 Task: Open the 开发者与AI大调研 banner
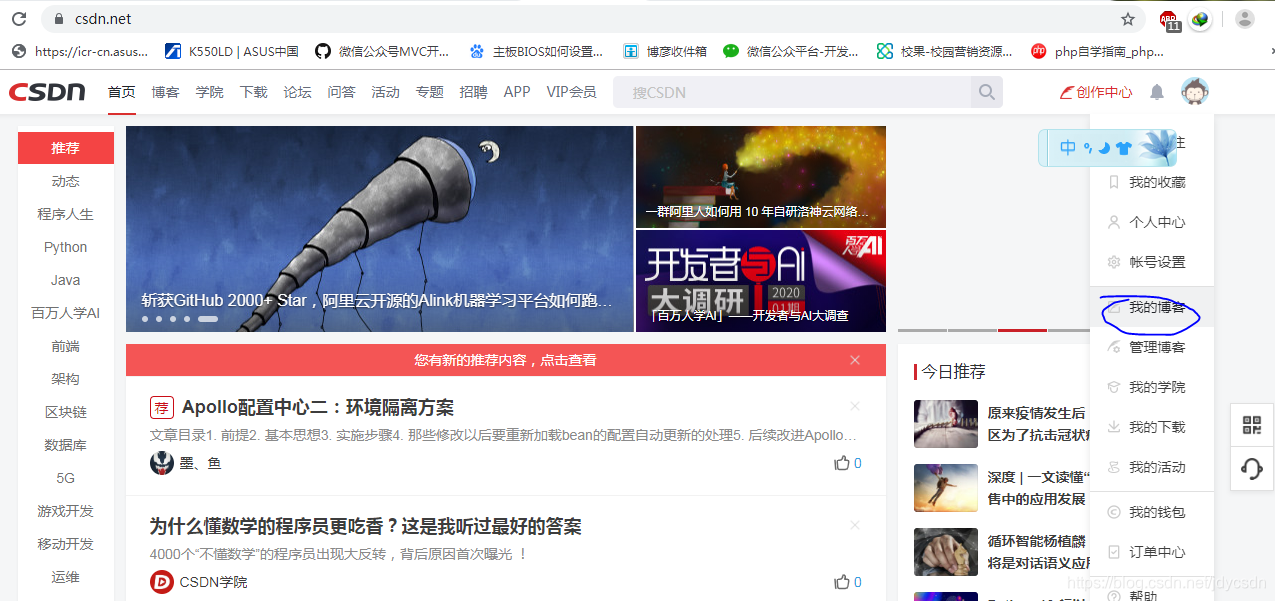click(x=761, y=281)
